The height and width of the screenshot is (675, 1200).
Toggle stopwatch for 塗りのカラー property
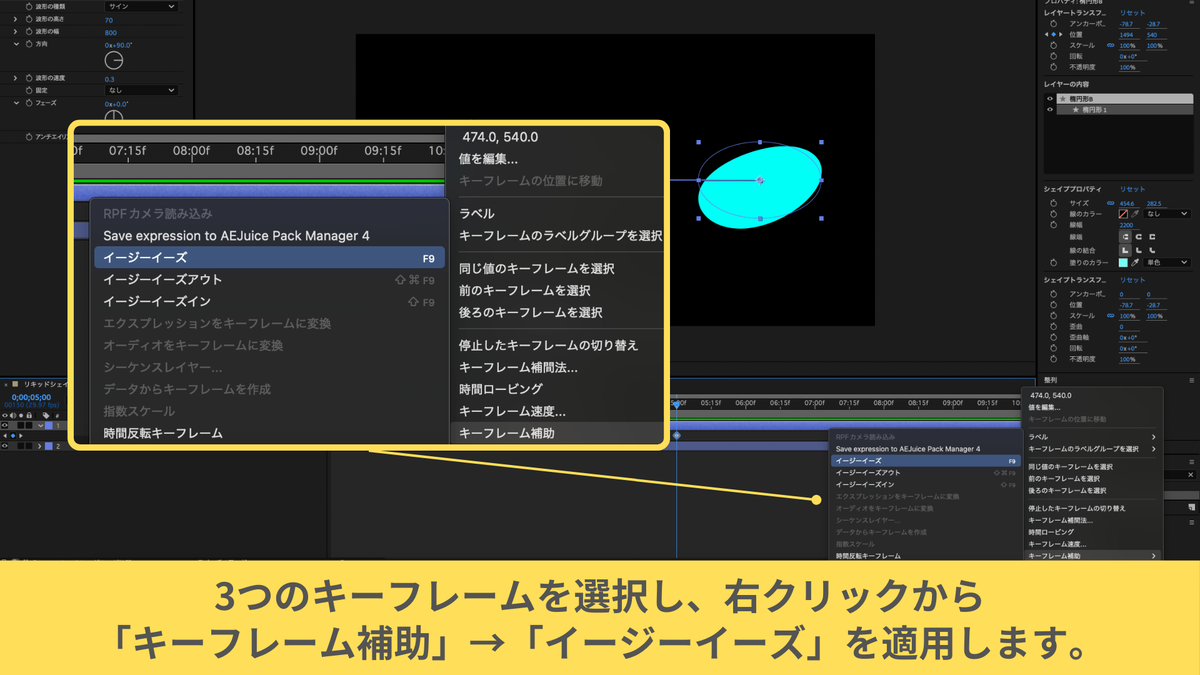click(x=1053, y=263)
